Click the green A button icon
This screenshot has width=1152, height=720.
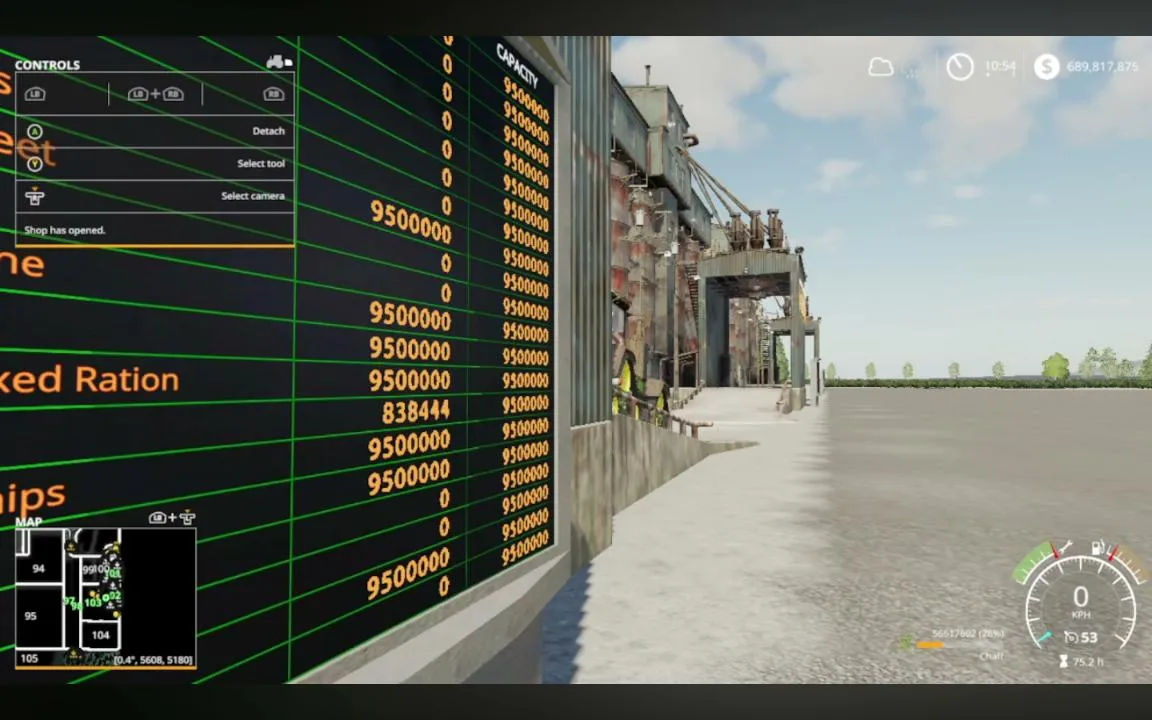point(35,132)
